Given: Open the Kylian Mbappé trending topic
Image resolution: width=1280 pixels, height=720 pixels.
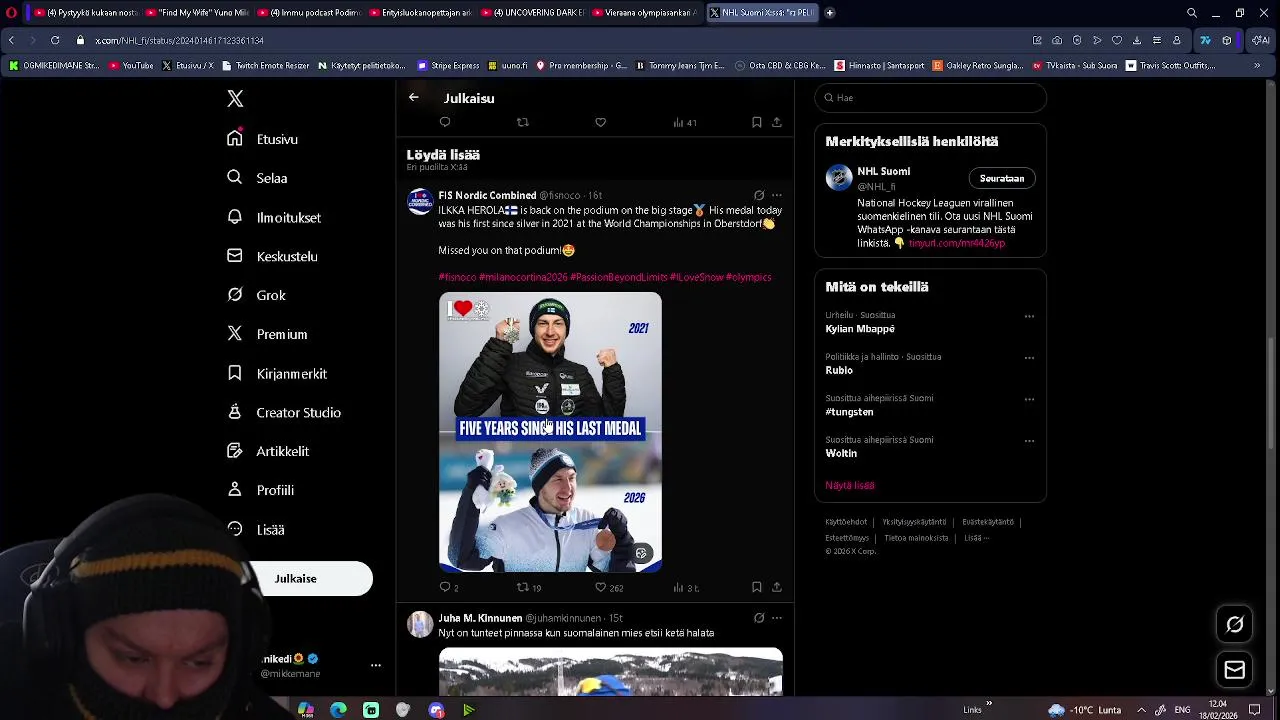Looking at the screenshot, I should (x=860, y=329).
